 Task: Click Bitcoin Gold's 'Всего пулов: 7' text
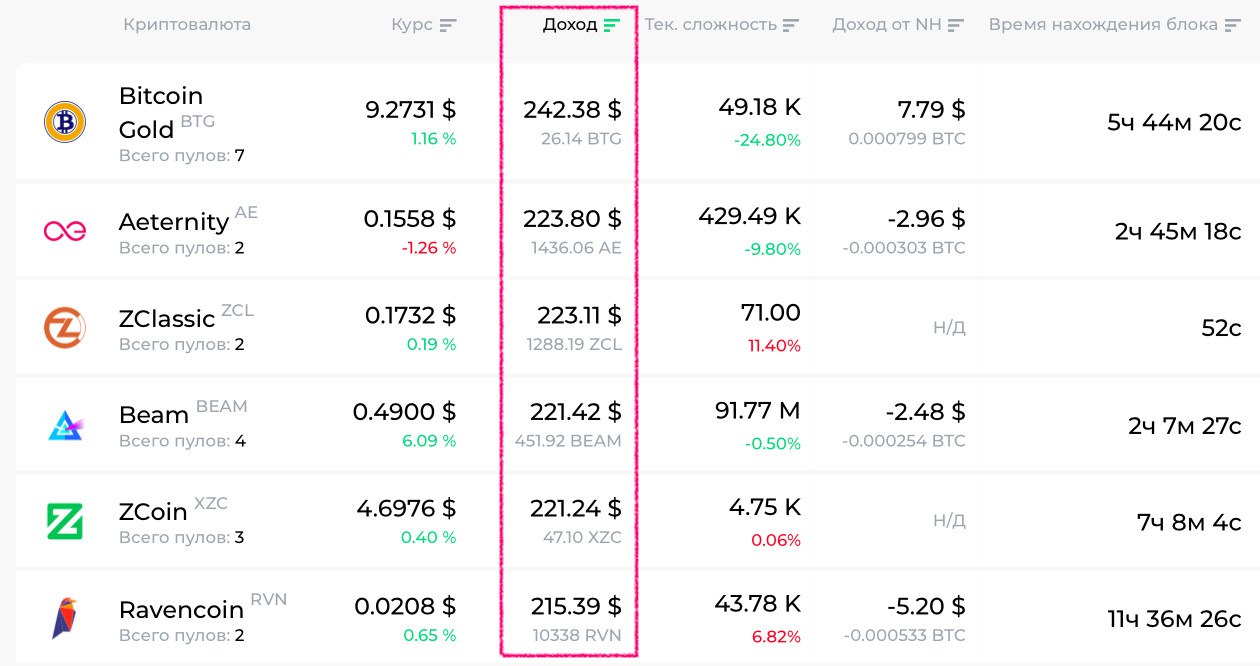(181, 156)
